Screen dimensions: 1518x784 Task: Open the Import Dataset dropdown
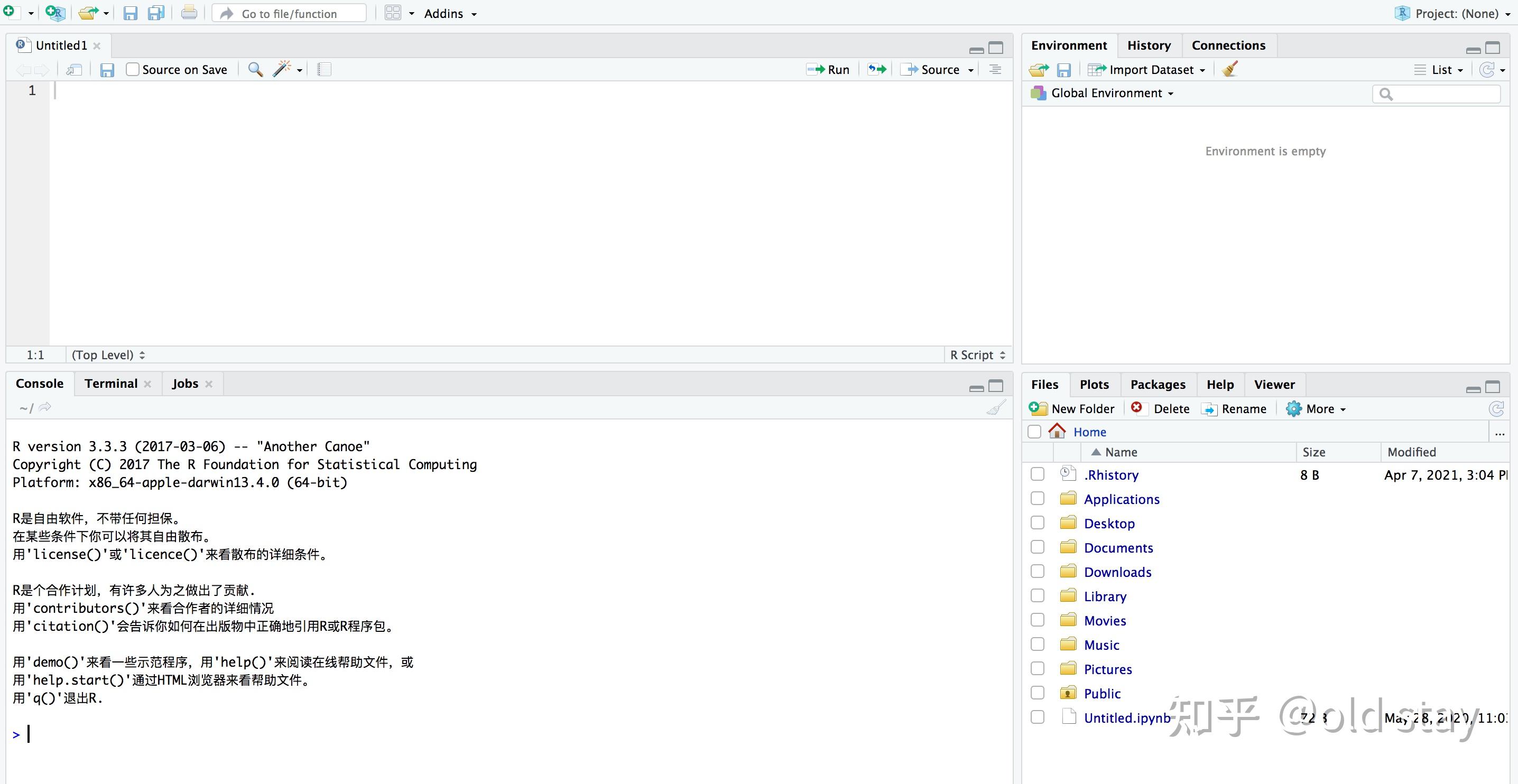1147,70
